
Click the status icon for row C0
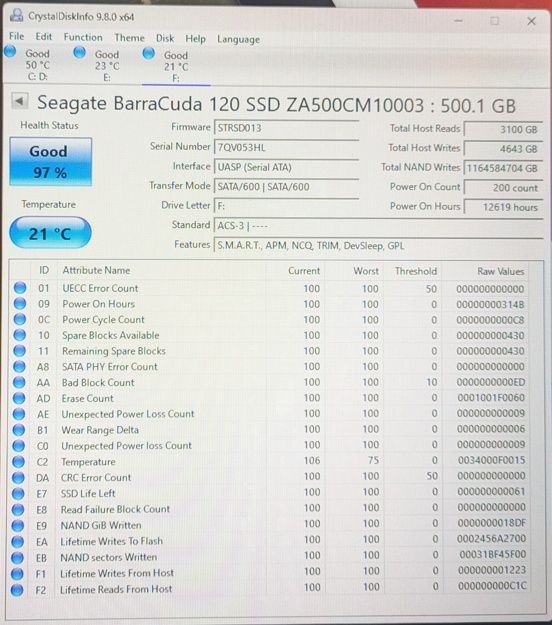tap(18, 446)
